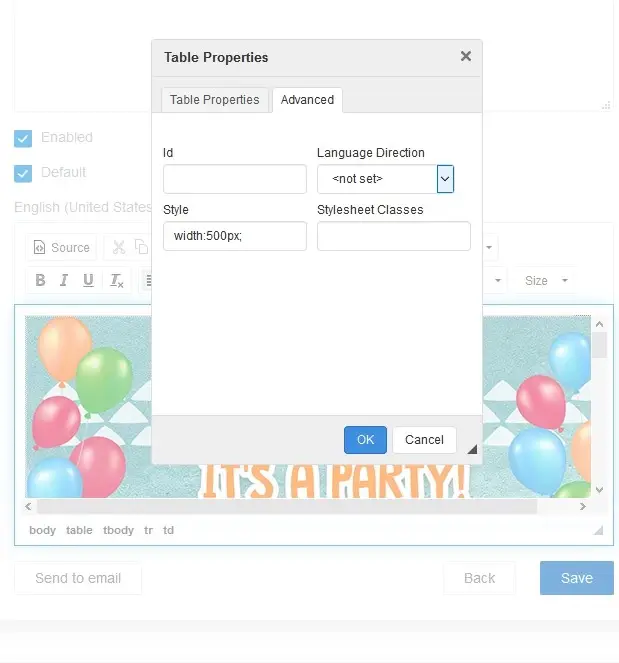Confirm with the OK button
This screenshot has width=619, height=663.
pos(365,440)
